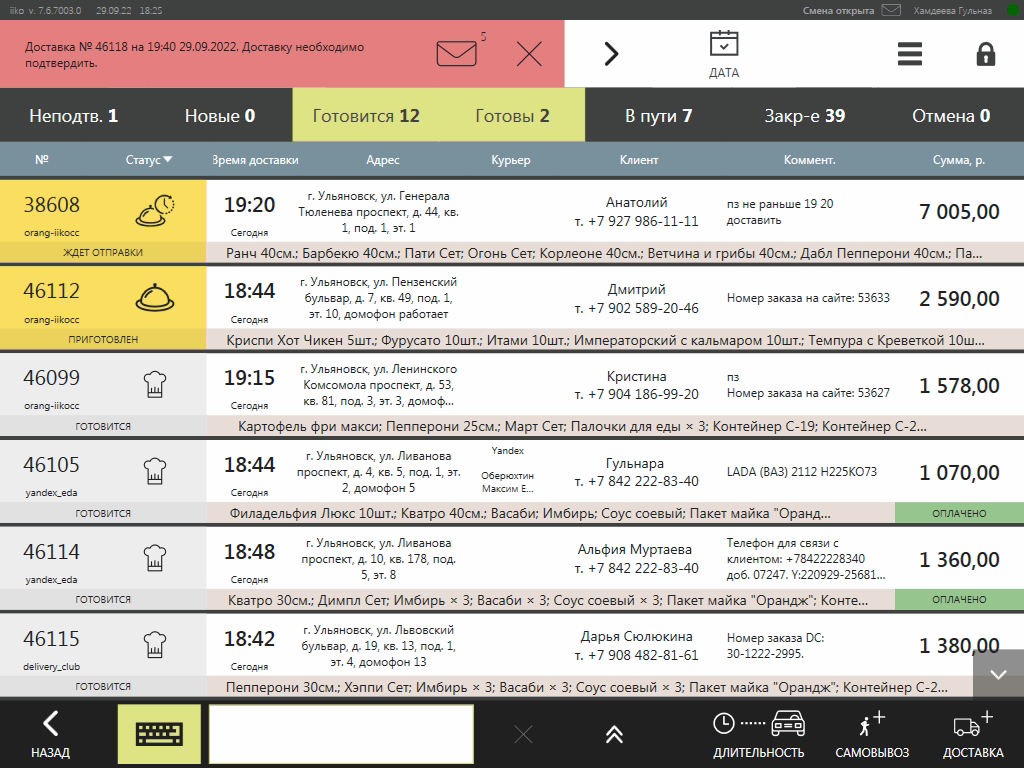Sort by the Статус column dropdown
This screenshot has width=1024, height=768.
tap(149, 160)
